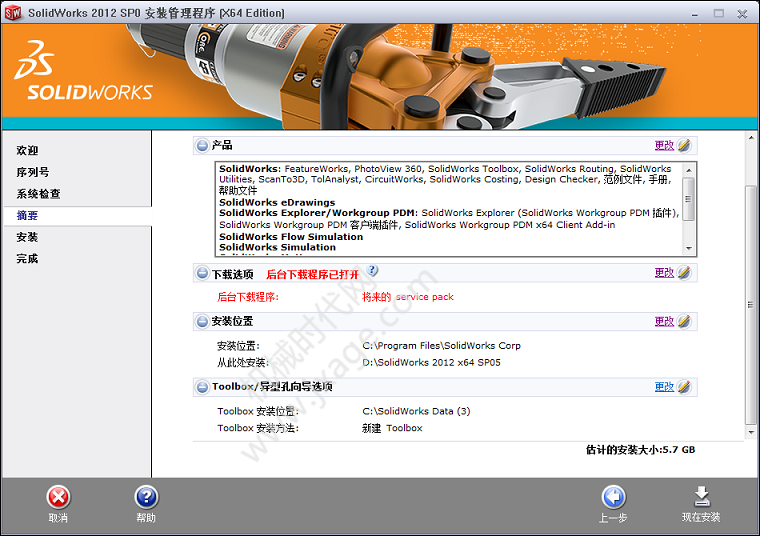Click 更改 link for 安装位置
Viewport: 760px width, 536px height.
[x=664, y=321]
